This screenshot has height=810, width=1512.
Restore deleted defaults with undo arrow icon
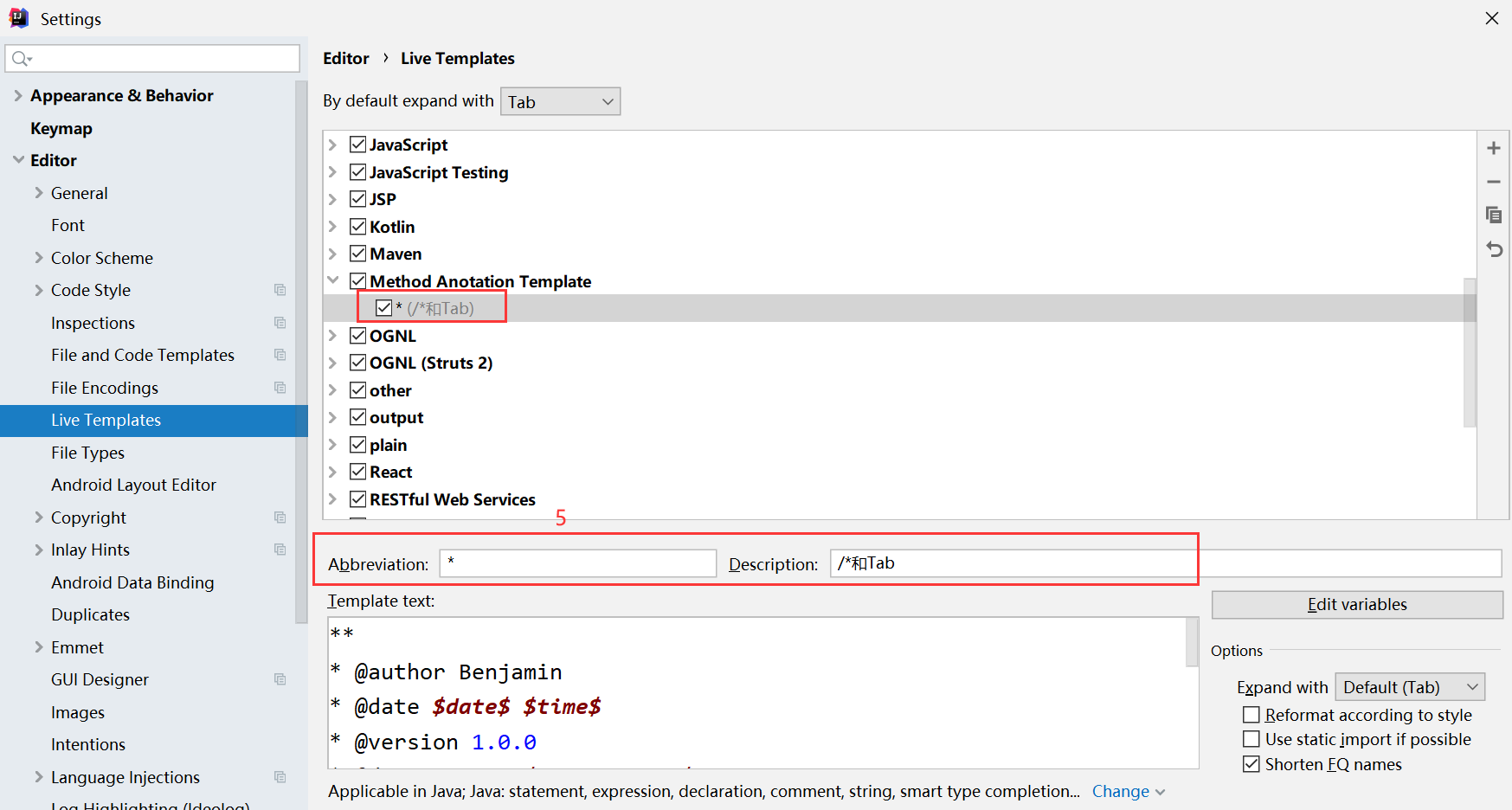(1494, 249)
